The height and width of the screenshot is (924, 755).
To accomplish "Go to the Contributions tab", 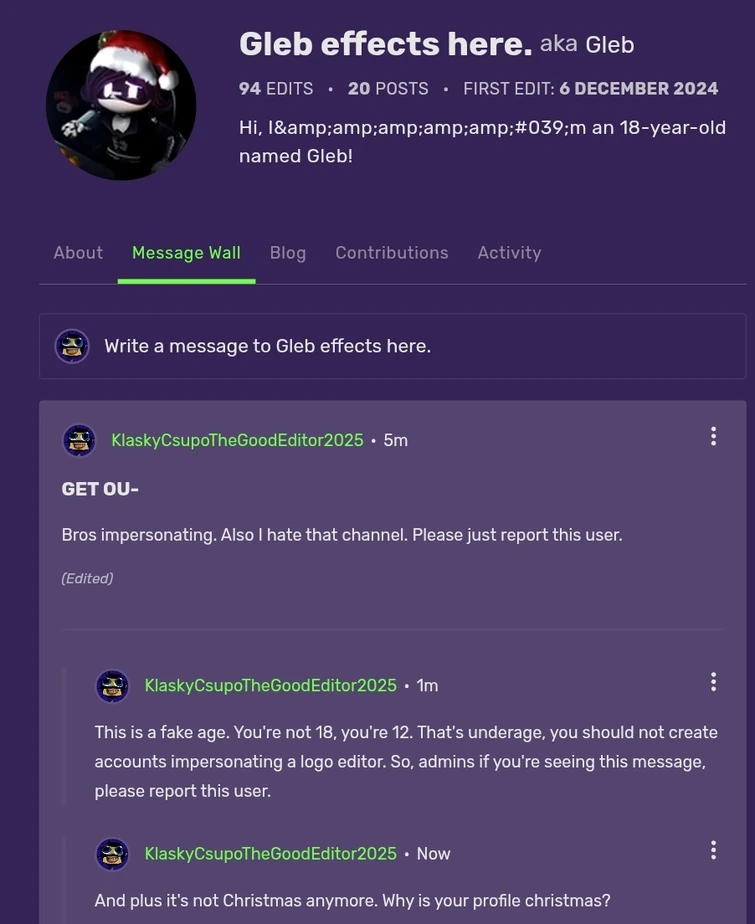I will (x=392, y=253).
